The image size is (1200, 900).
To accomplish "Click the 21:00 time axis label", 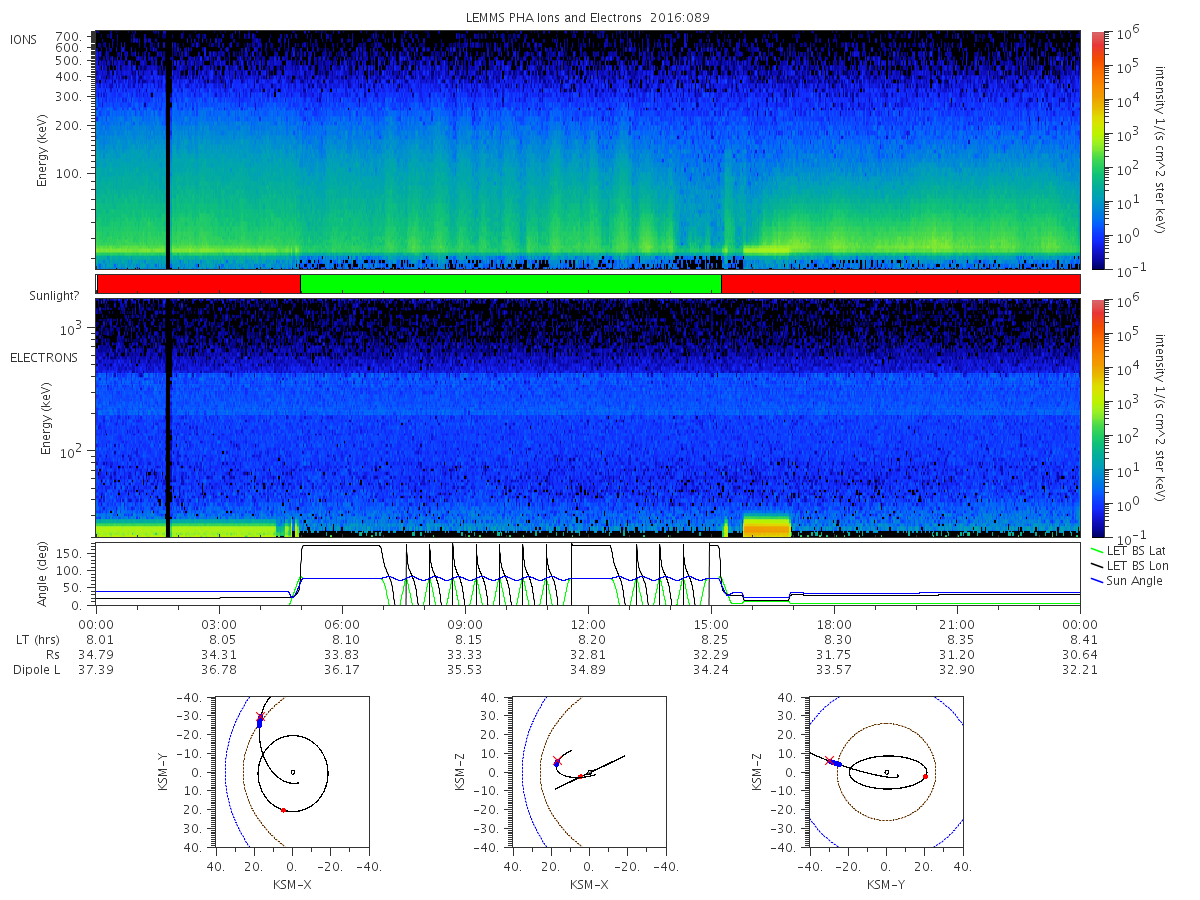I will click(957, 624).
